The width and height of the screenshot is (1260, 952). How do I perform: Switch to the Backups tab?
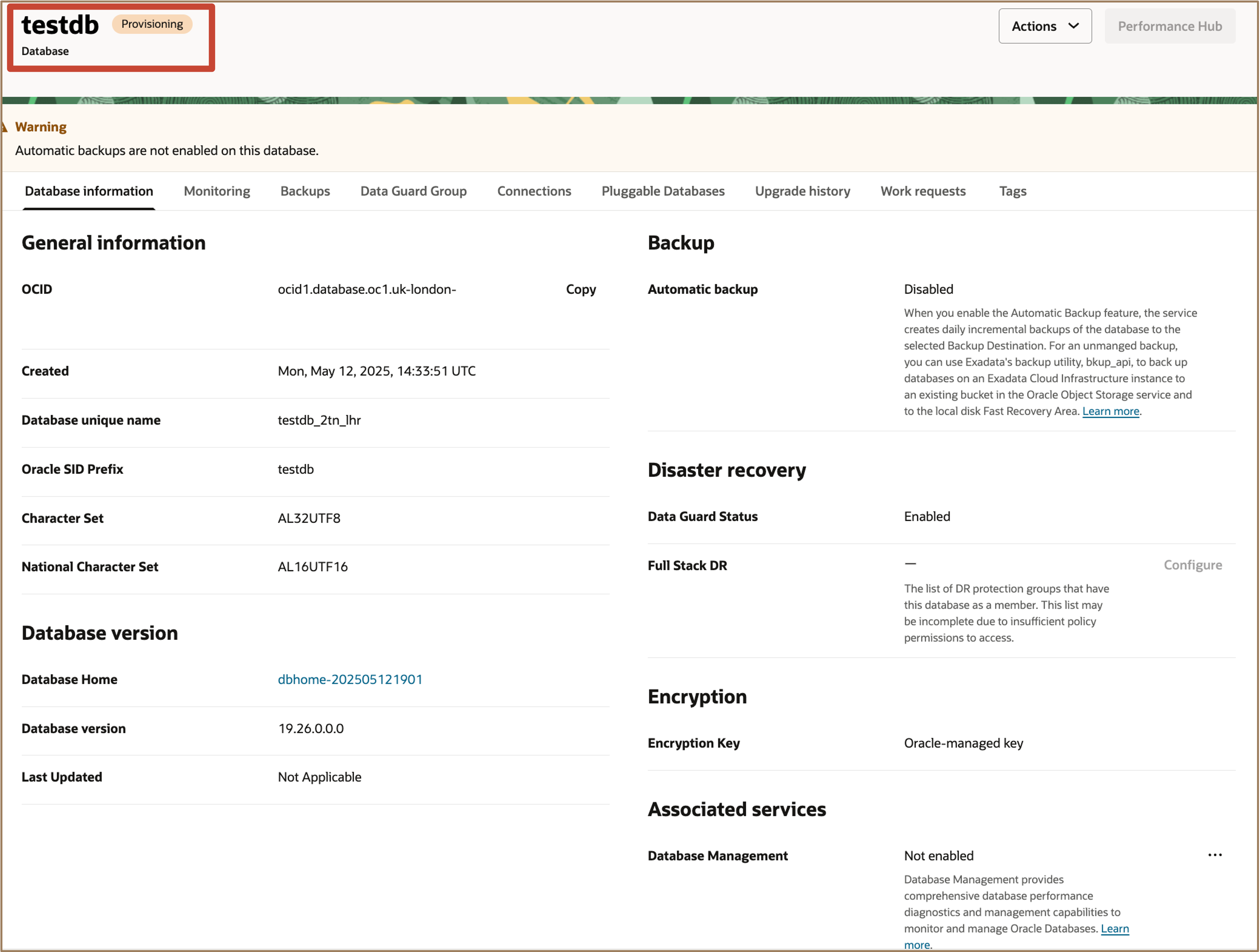pyautogui.click(x=305, y=191)
